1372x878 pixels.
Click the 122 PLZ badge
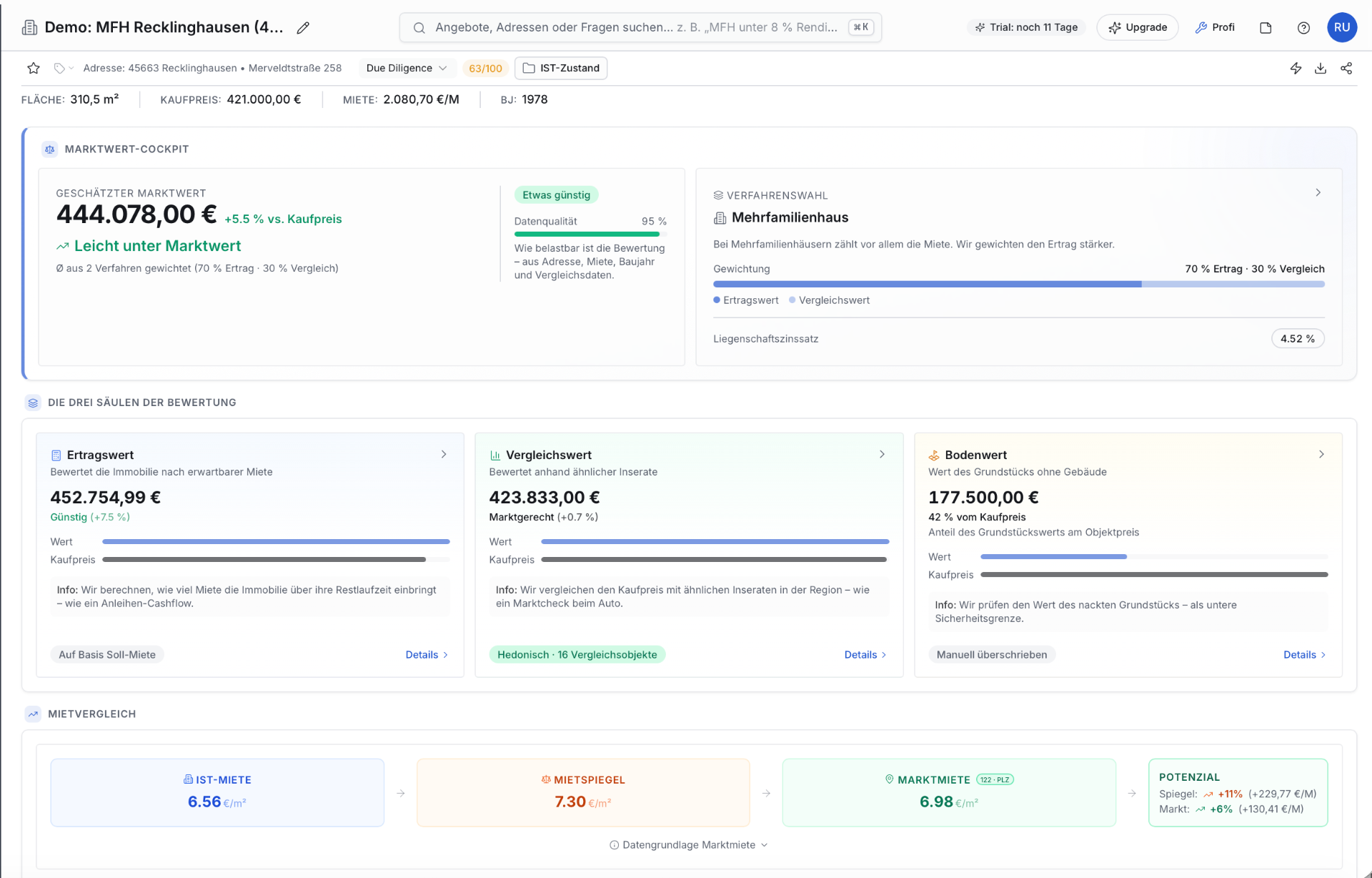(995, 779)
